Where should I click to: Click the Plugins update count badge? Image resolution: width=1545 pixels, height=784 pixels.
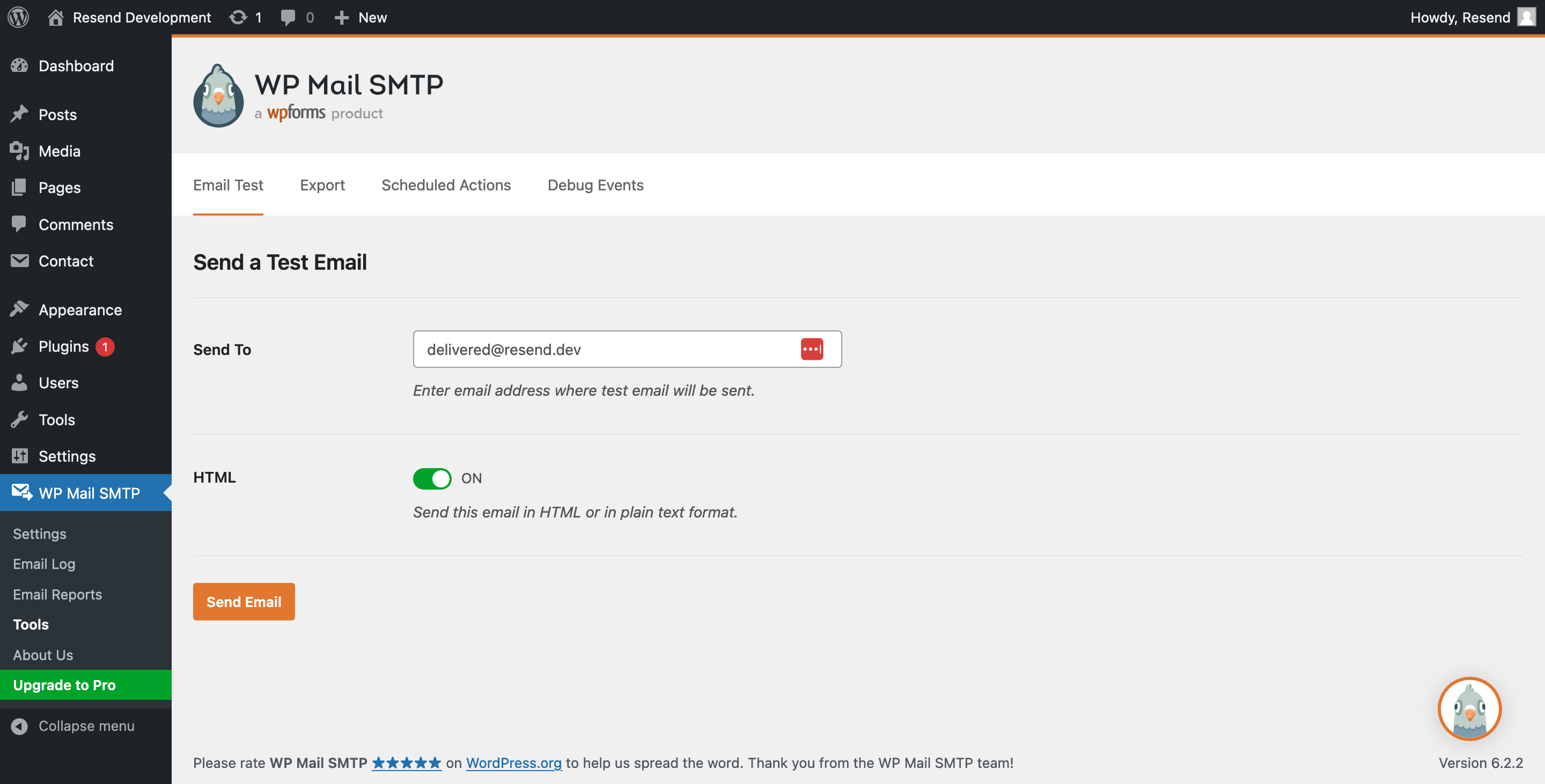coord(105,346)
